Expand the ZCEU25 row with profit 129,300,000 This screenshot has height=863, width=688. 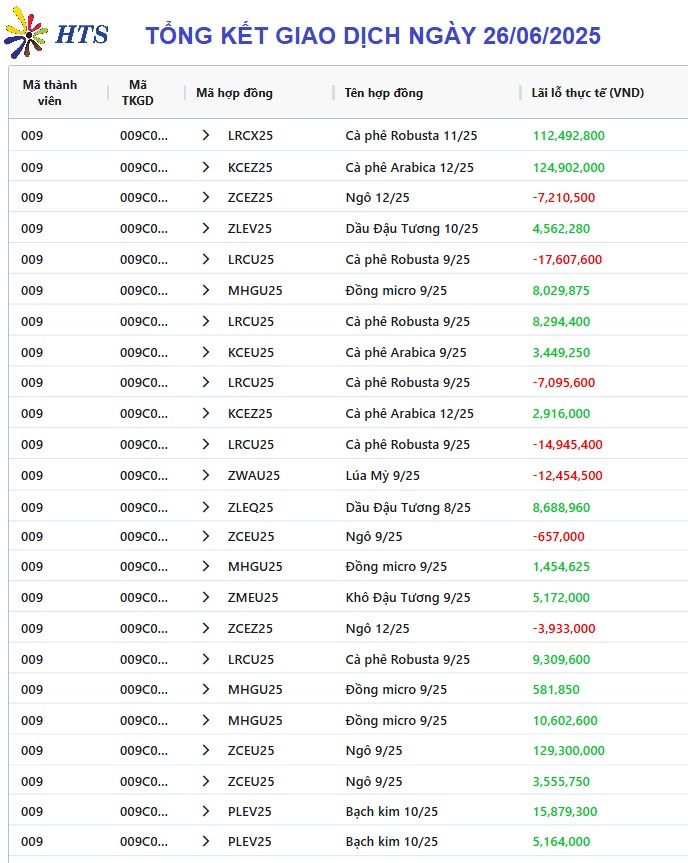(x=206, y=751)
